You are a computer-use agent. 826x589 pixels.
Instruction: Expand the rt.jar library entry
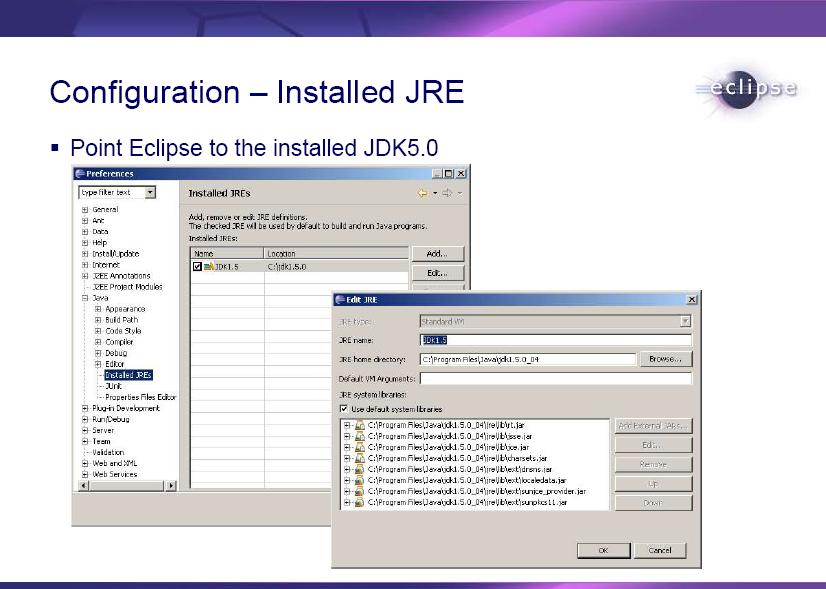pos(347,425)
